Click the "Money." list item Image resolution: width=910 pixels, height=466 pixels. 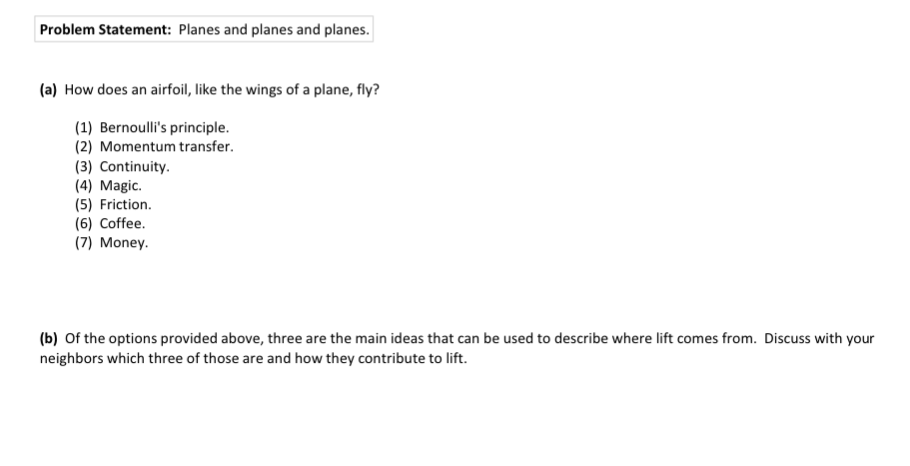pyautogui.click(x=124, y=243)
